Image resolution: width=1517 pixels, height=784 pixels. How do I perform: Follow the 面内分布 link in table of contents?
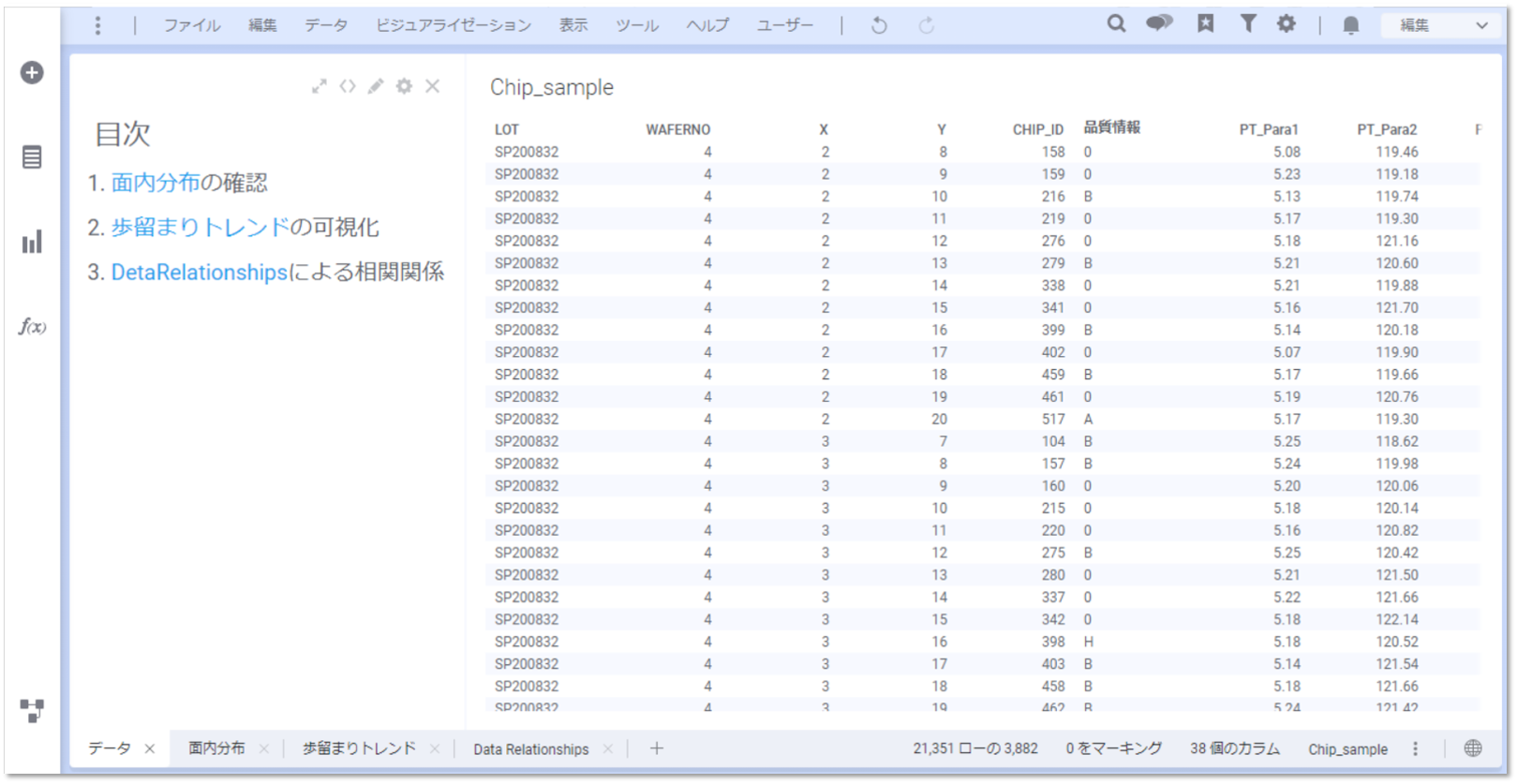[156, 183]
